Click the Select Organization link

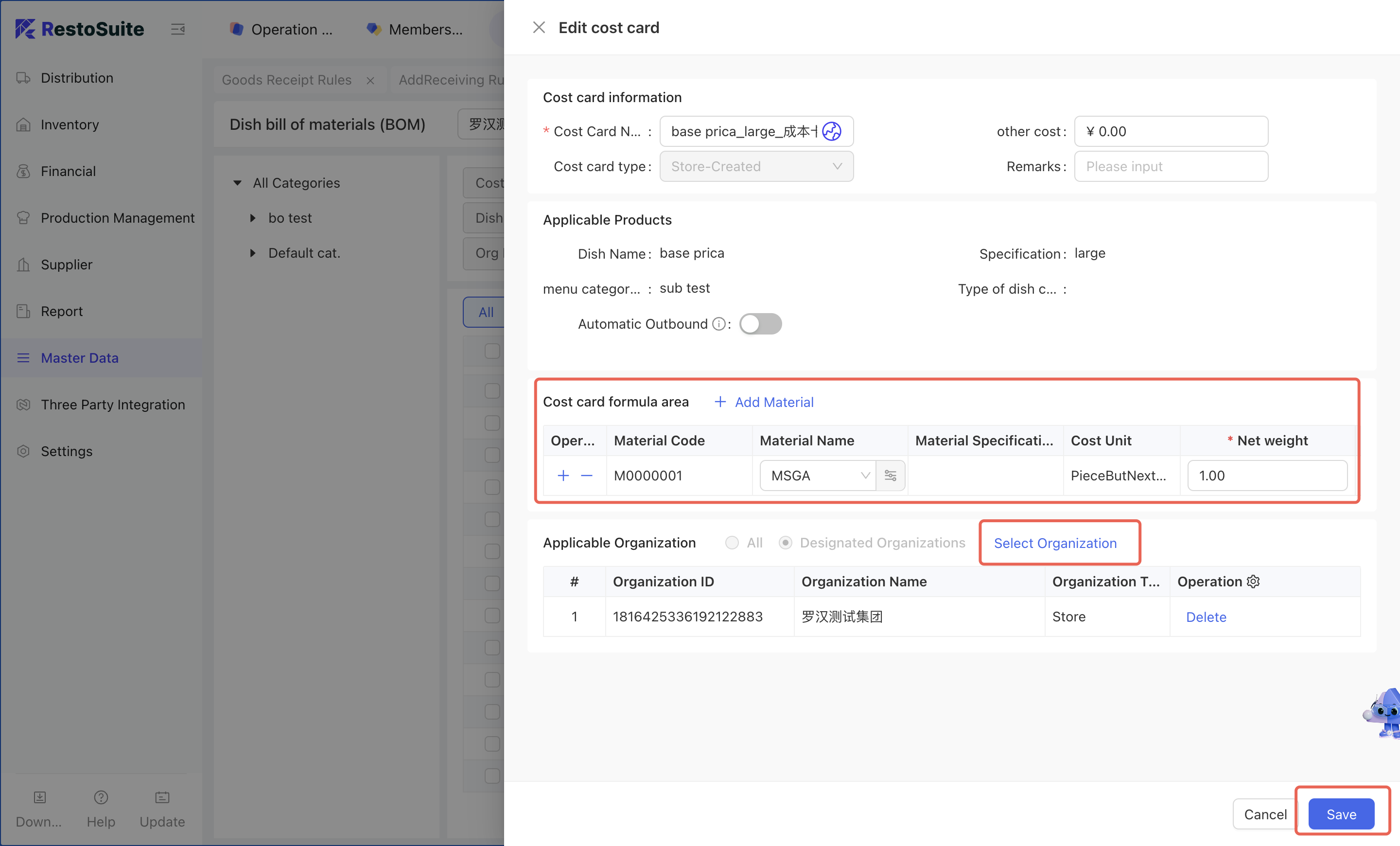(1055, 543)
